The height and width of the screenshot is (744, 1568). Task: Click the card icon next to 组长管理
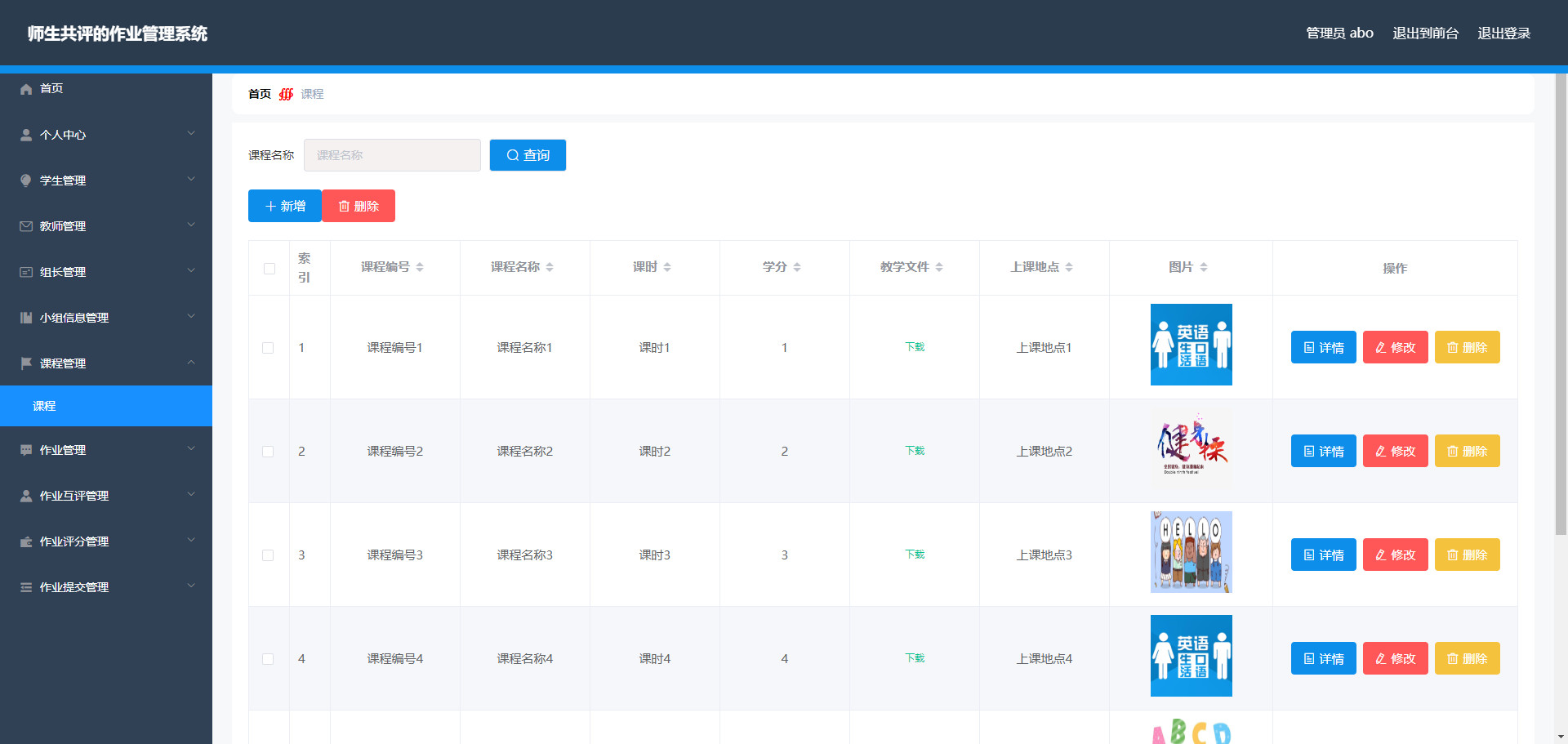click(x=26, y=272)
